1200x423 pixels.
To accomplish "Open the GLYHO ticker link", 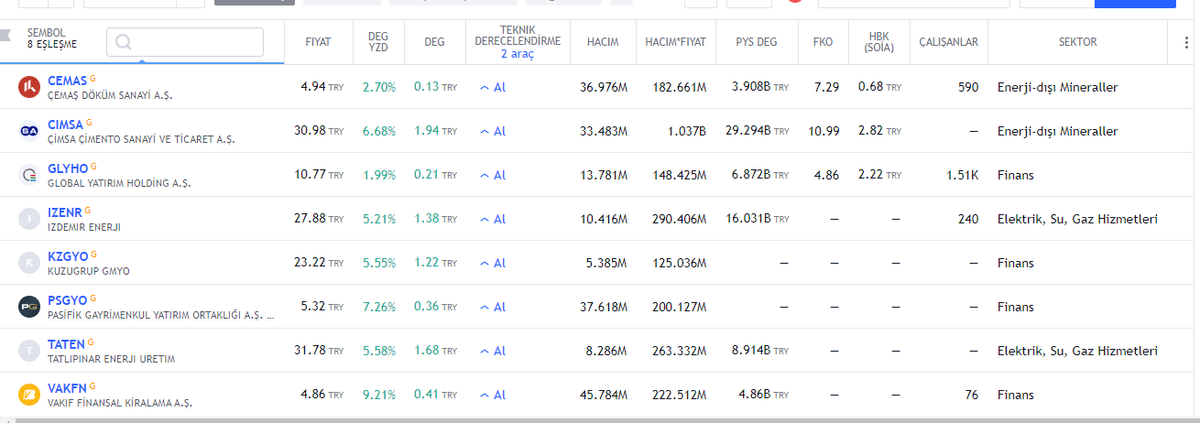I will point(68,168).
